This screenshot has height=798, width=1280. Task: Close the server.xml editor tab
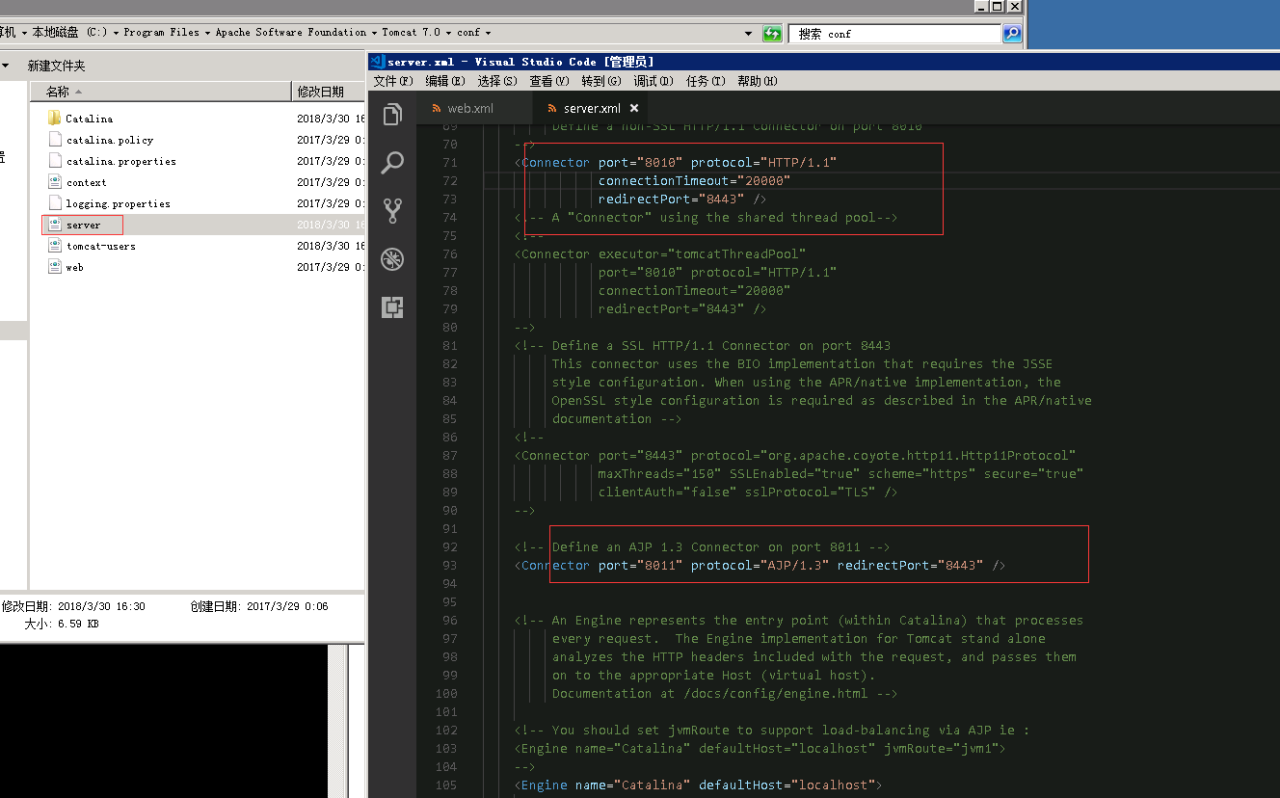pos(634,108)
